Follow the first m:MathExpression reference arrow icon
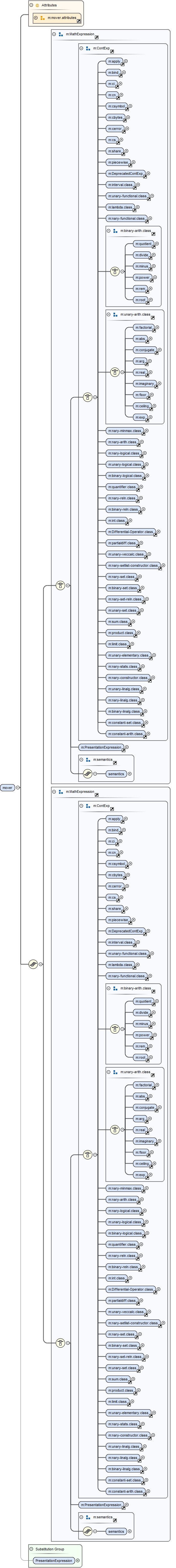The height and width of the screenshot is (1568, 176). [97, 37]
